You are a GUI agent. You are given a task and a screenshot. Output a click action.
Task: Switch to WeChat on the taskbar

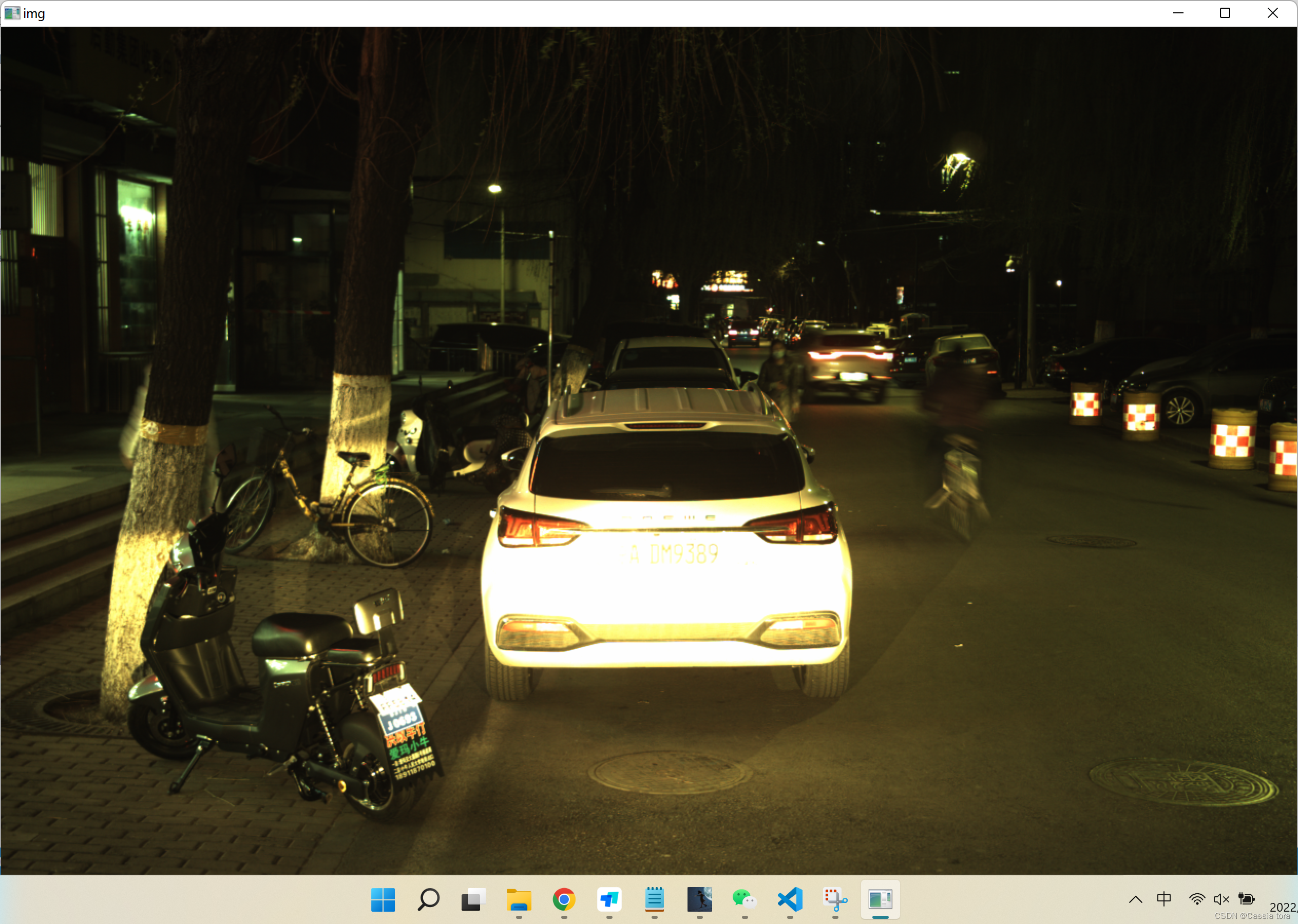745,899
